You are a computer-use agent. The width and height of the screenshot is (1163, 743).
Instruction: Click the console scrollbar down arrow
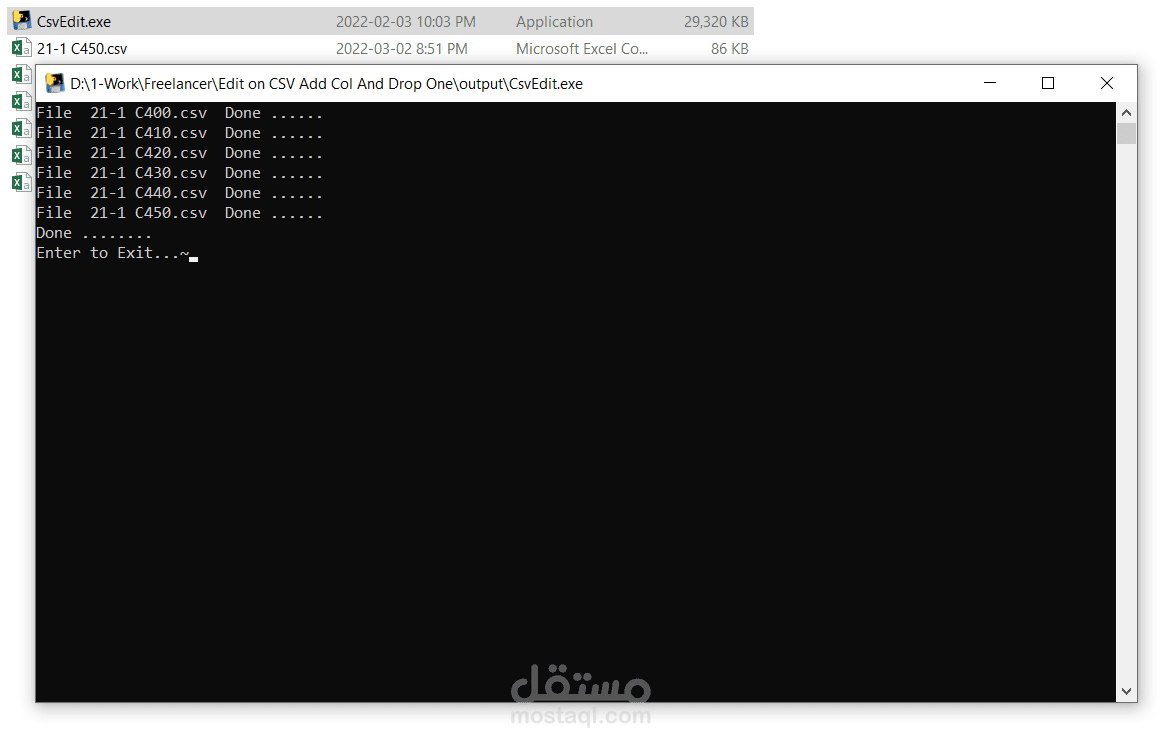(1126, 691)
